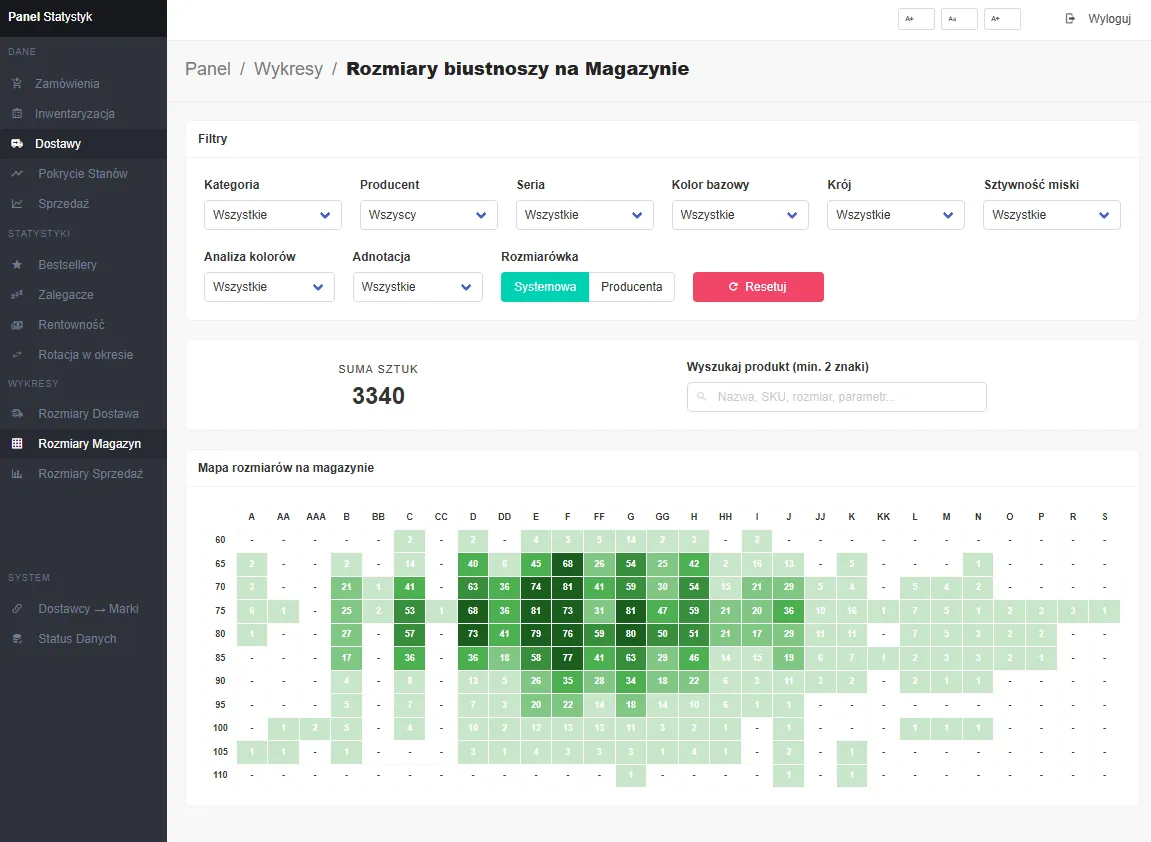Switch sizing chart to Producenta
1151x842 pixels.
632,287
